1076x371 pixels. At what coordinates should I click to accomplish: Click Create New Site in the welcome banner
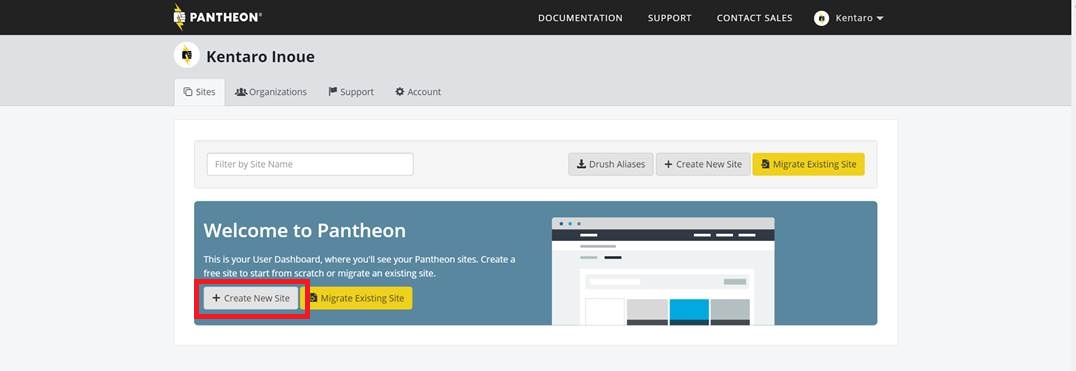(251, 298)
